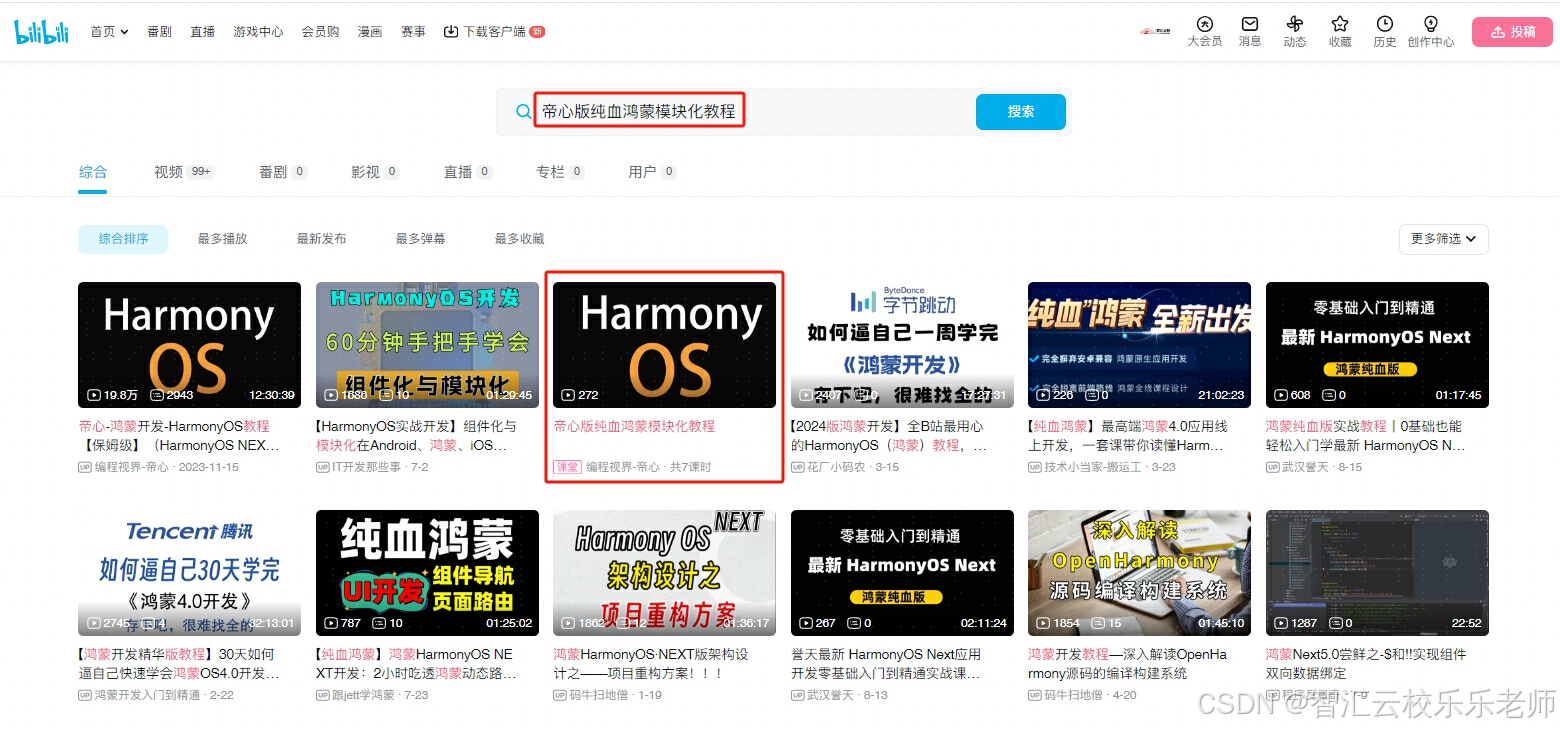This screenshot has height=731, width=1560.
Task: Open the 鸿蒙Next5.0尝鲜之 video title
Action: (x=1366, y=663)
